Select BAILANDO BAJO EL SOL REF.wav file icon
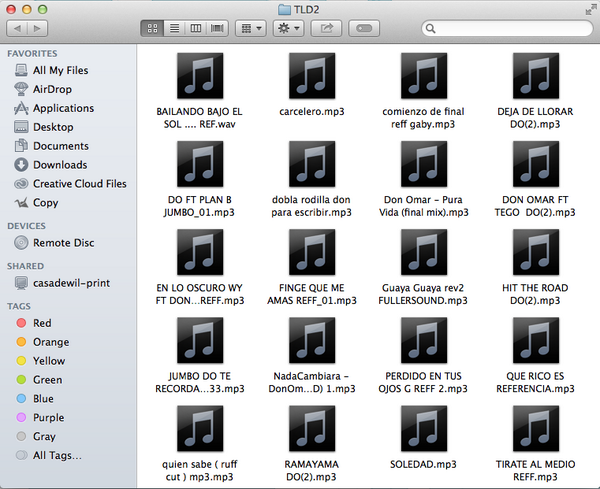600x489 pixels. point(200,76)
